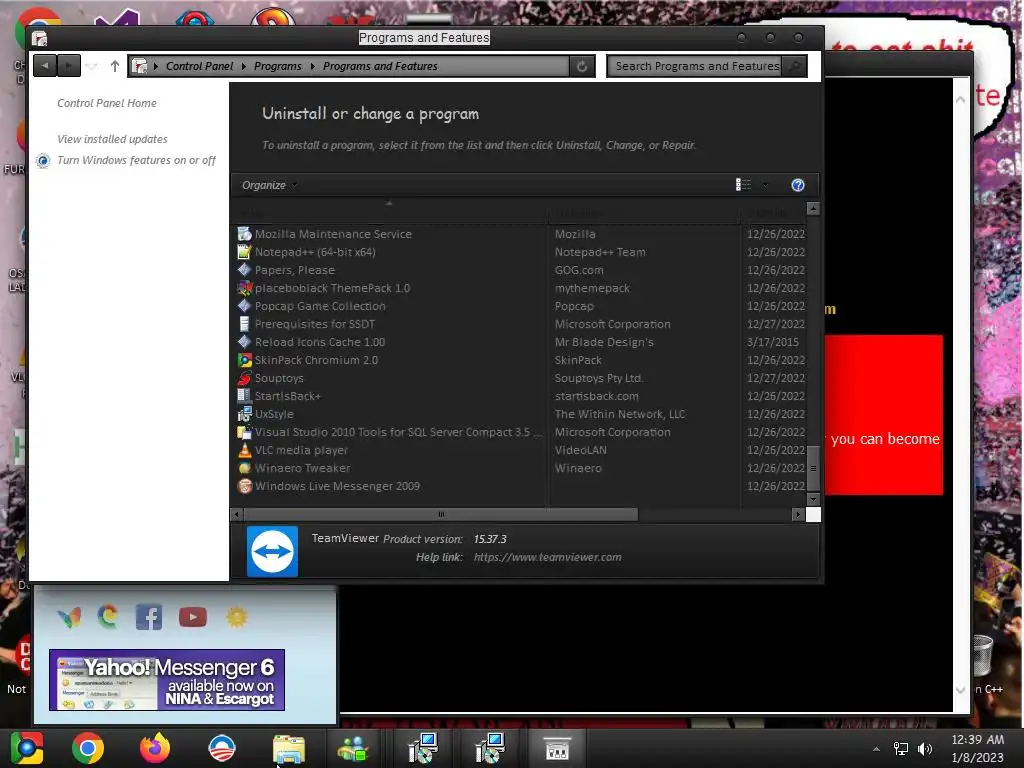Select Reload Icons Cache 1.00 entry
The height and width of the screenshot is (768, 1024).
pos(320,342)
